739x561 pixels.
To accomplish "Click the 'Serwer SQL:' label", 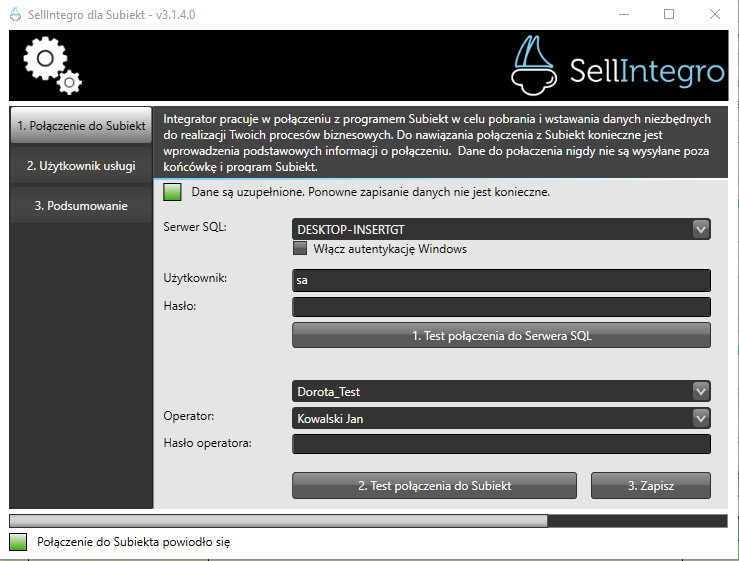I will click(195, 227).
